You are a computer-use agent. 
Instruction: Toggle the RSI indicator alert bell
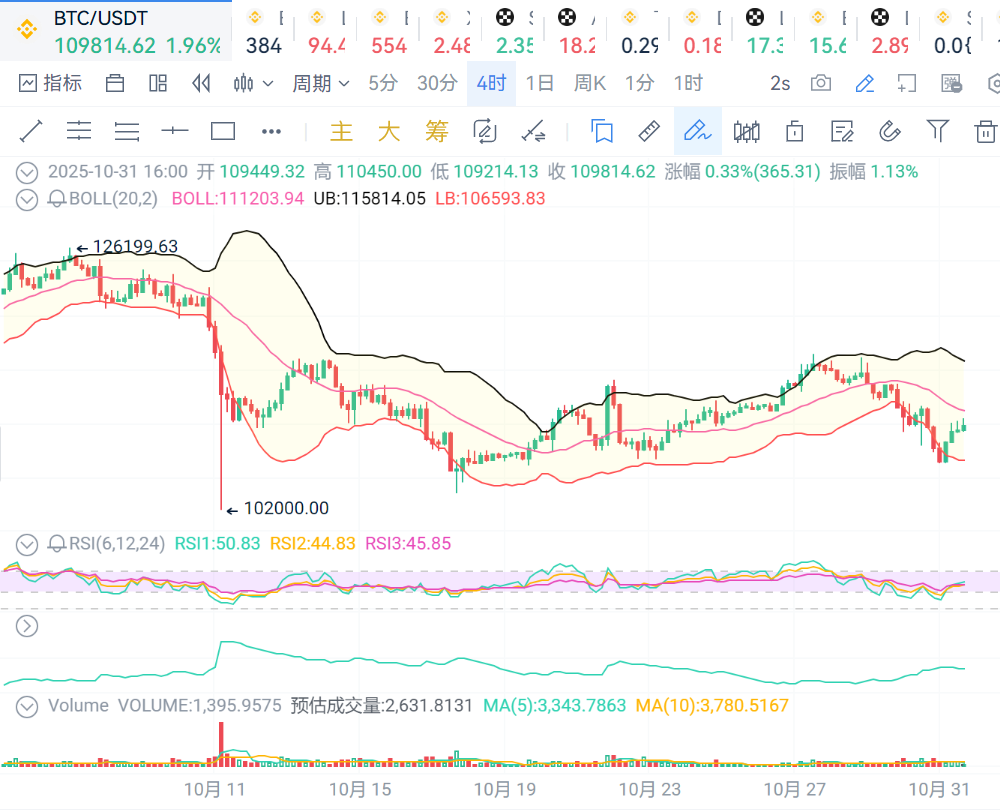[x=57, y=544]
